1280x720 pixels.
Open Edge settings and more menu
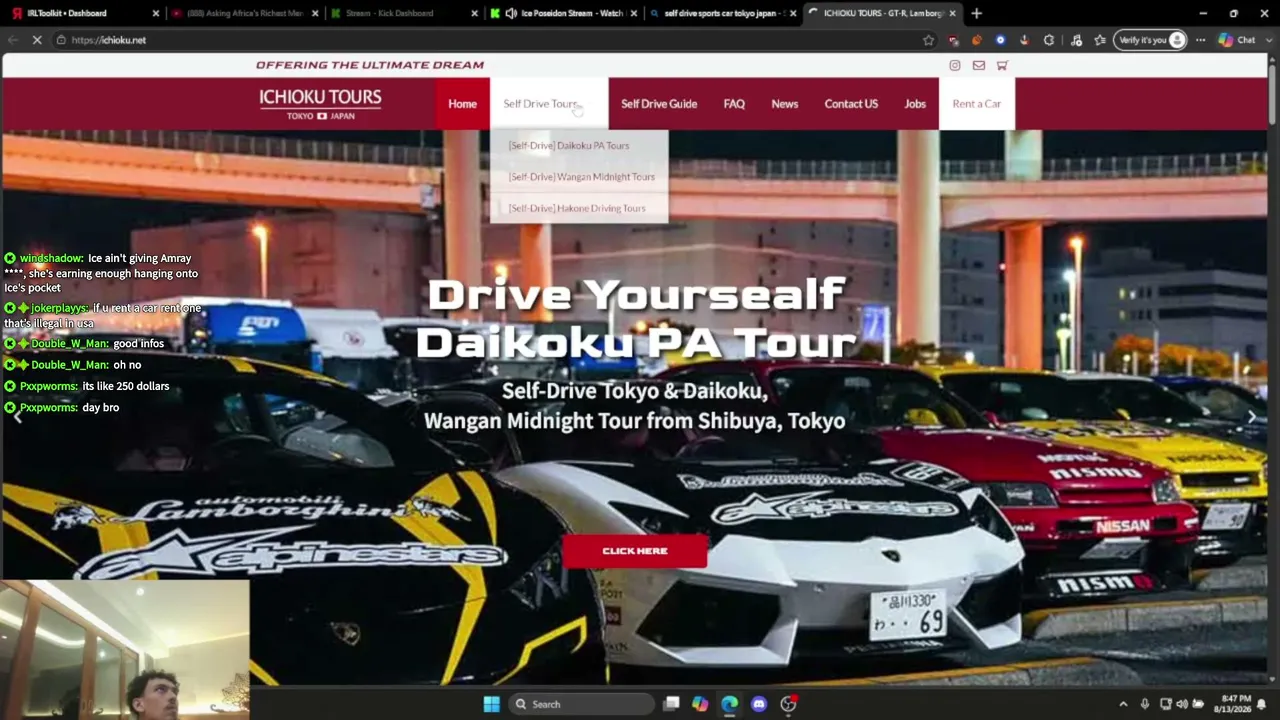point(1201,40)
